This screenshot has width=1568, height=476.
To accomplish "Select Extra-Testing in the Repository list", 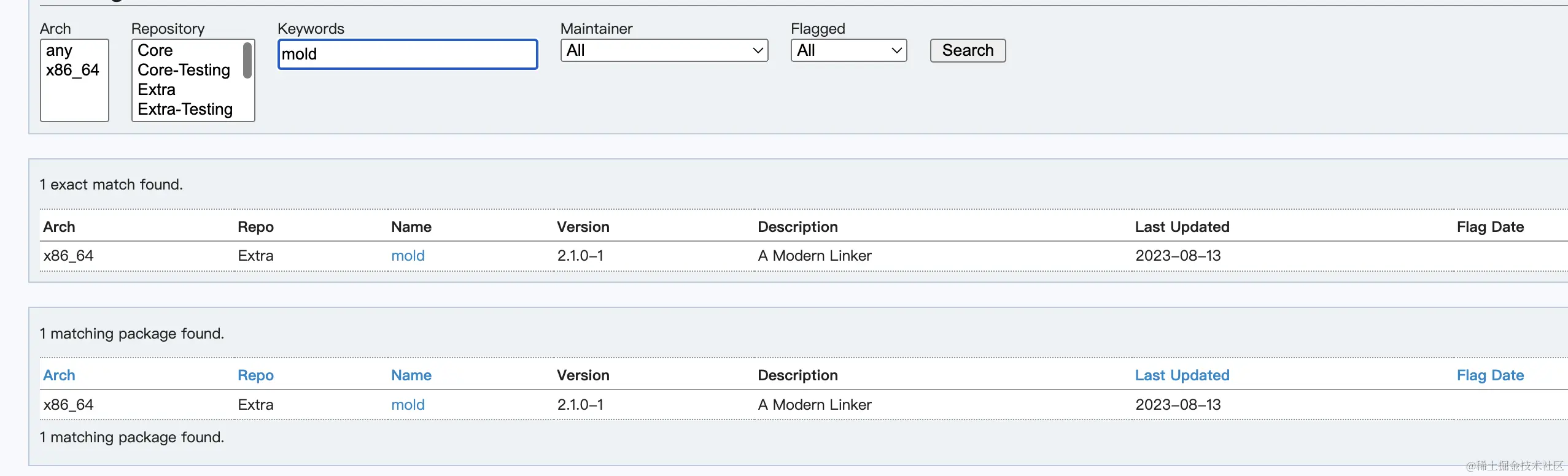I will click(185, 109).
